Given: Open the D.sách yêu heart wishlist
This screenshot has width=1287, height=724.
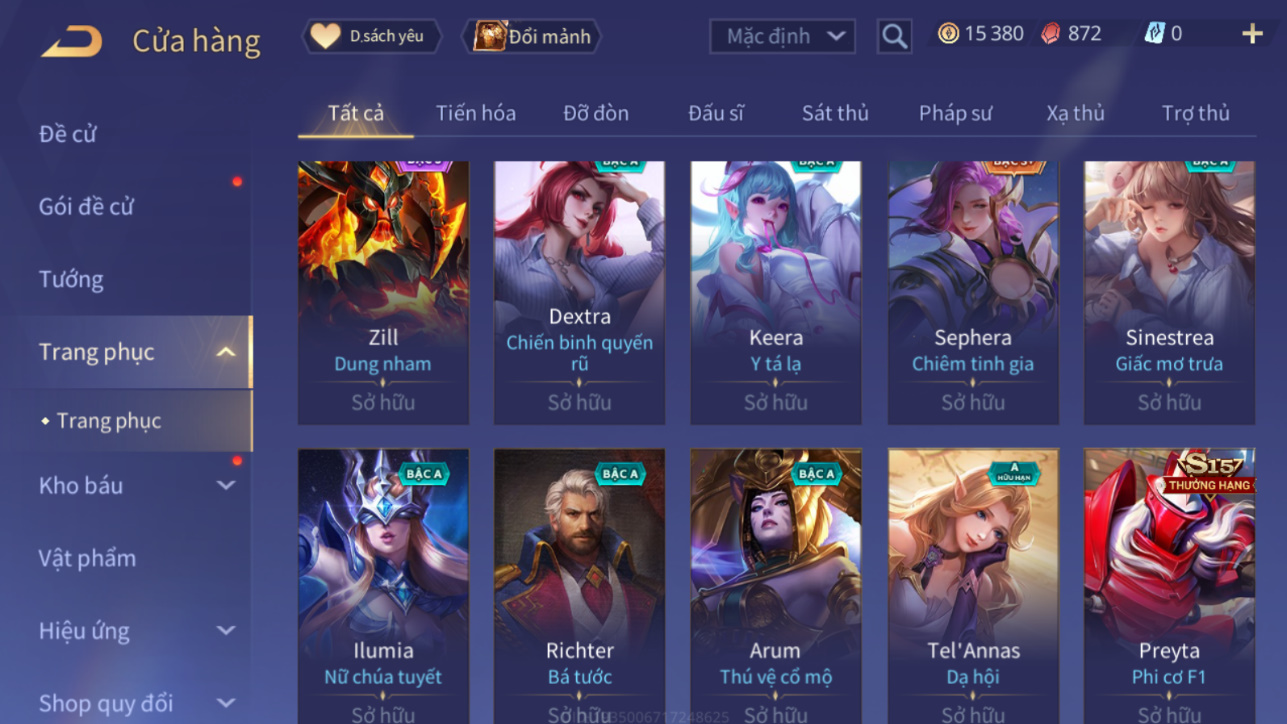Looking at the screenshot, I should tap(372, 36).
